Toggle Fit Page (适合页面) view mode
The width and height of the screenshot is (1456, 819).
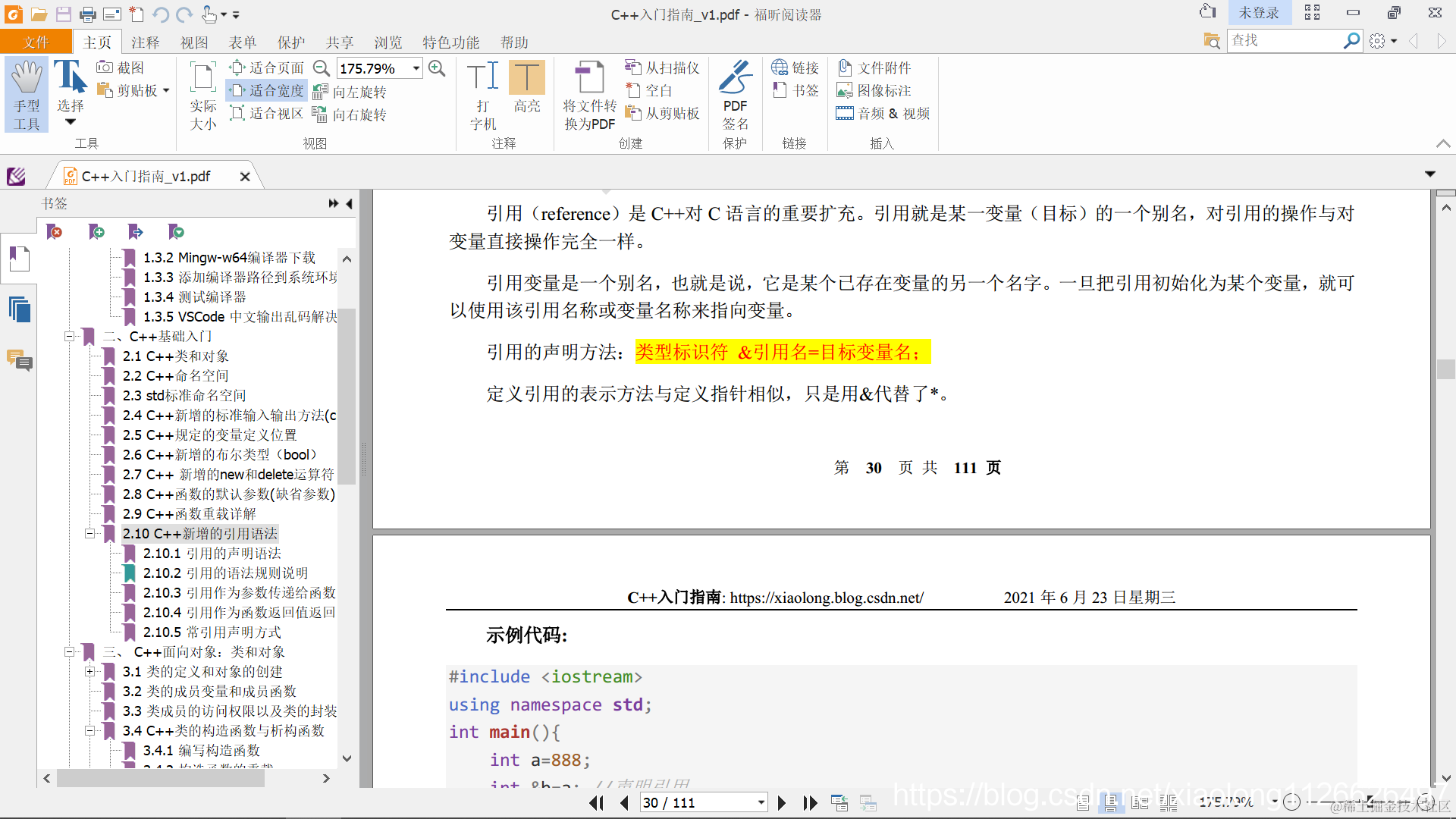[268, 67]
